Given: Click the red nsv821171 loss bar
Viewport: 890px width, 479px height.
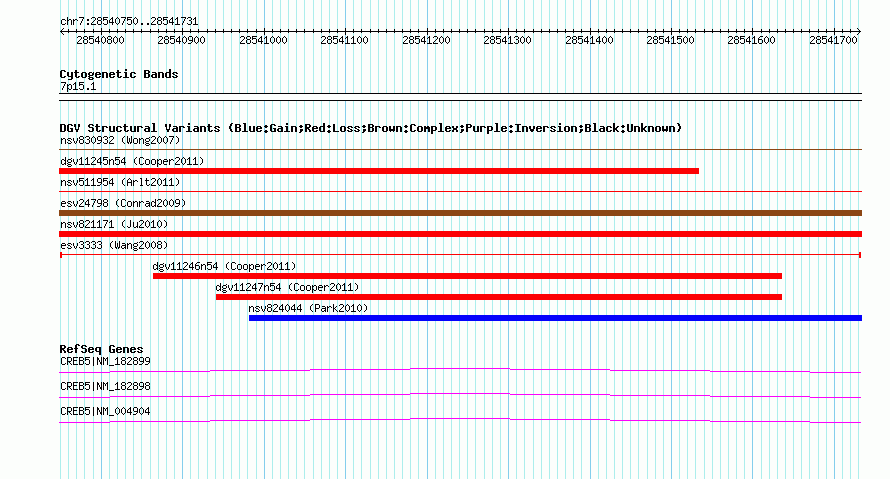Looking at the screenshot, I should pos(460,234).
